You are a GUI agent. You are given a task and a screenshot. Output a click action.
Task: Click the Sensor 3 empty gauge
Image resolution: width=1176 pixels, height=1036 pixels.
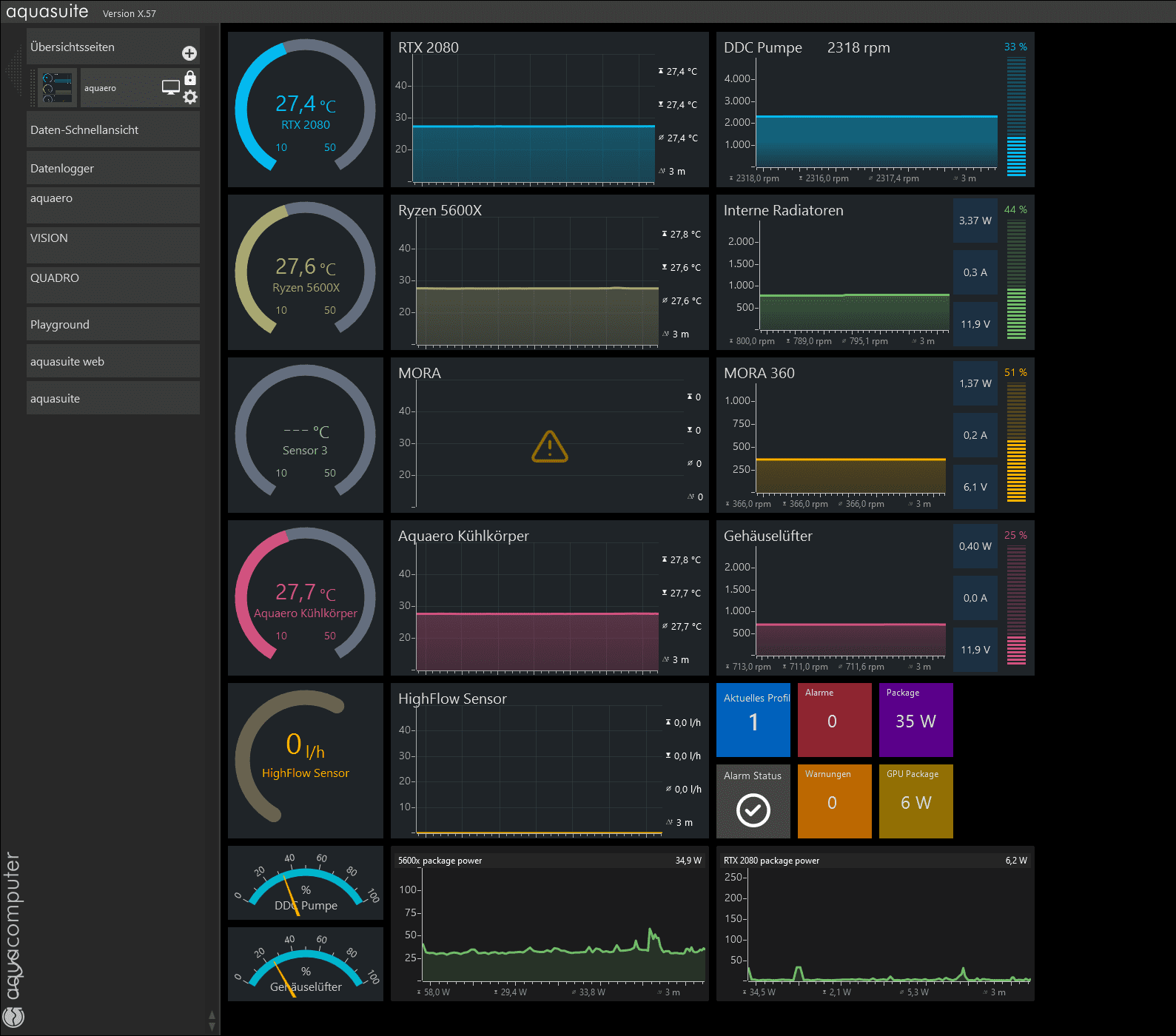(x=306, y=435)
